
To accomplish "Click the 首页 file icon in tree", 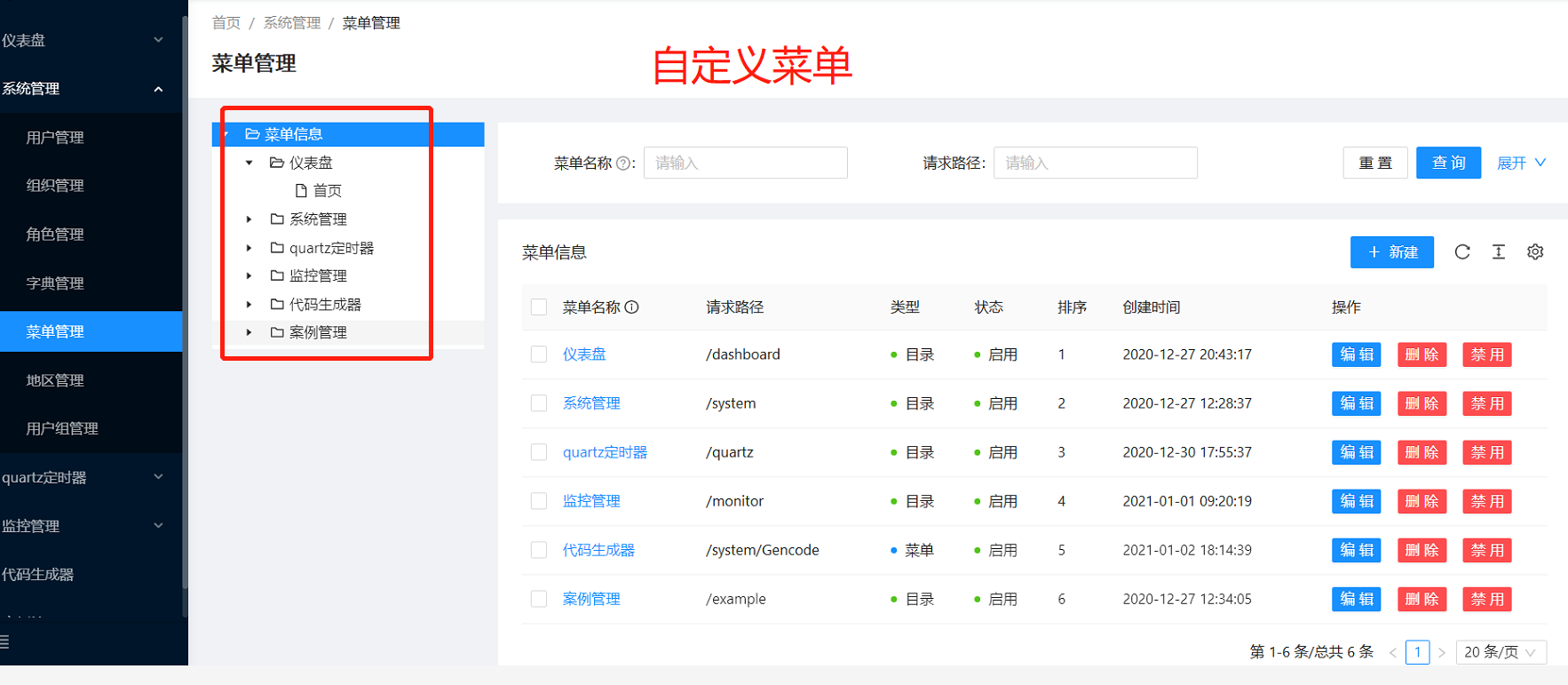I will coord(301,191).
